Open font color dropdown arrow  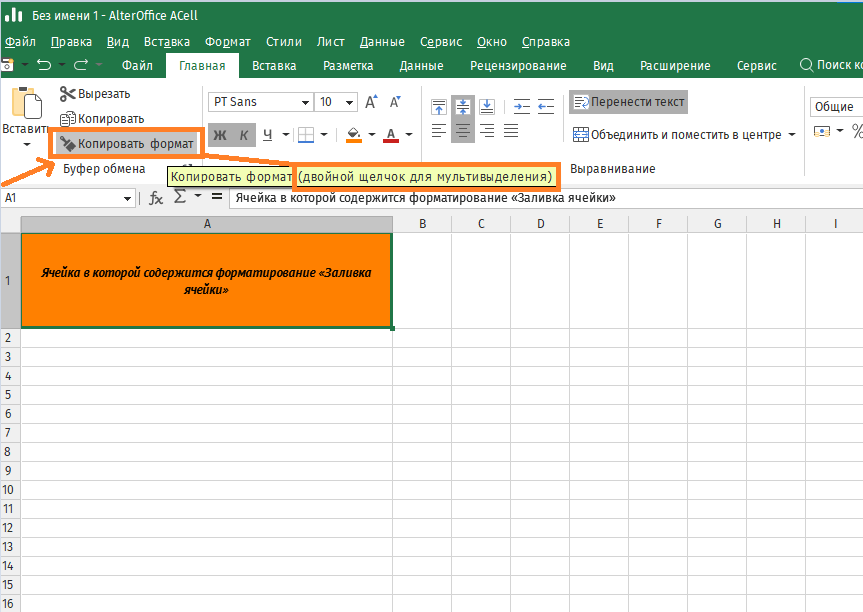point(409,134)
